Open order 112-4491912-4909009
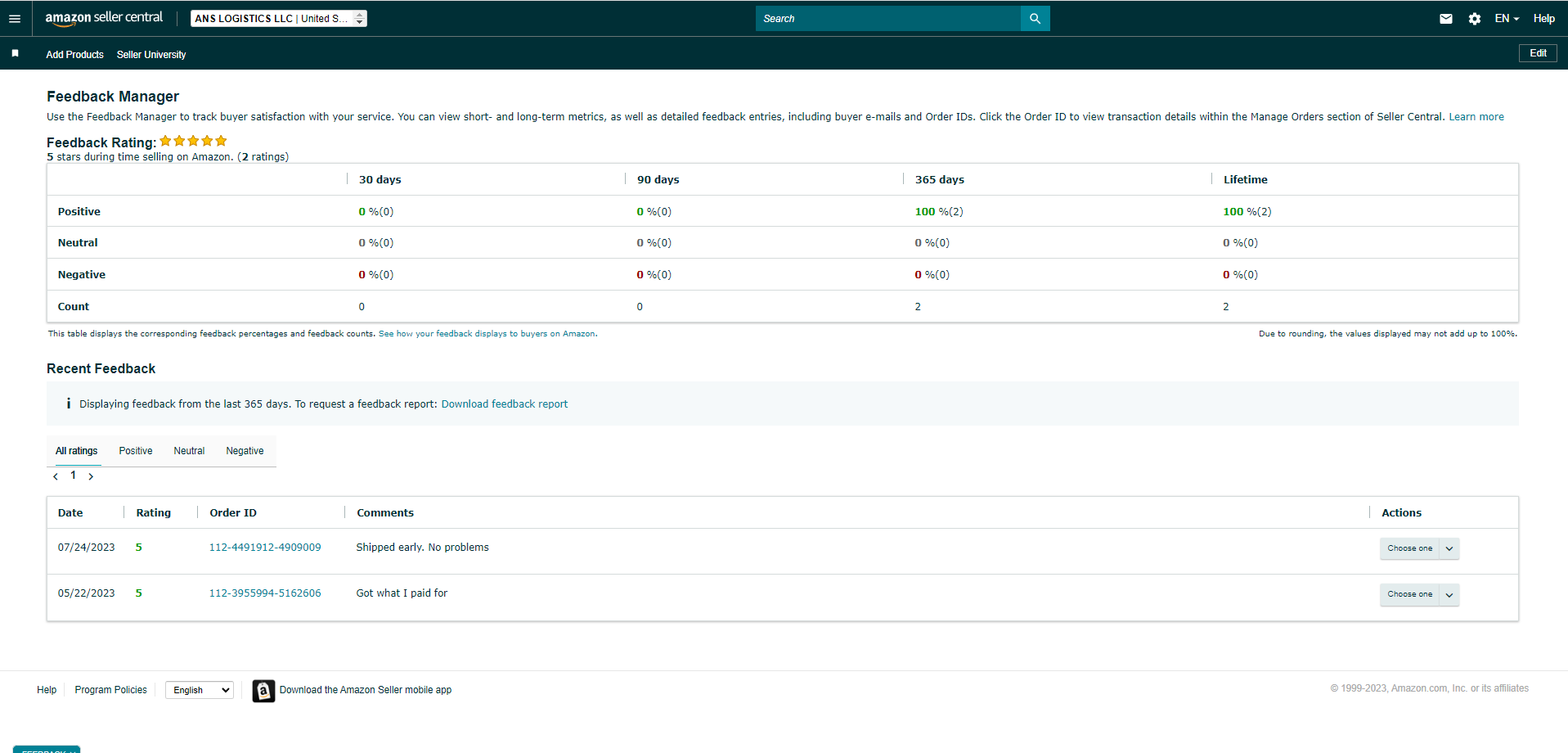Screen dimensions: 1568x753 (x=265, y=548)
